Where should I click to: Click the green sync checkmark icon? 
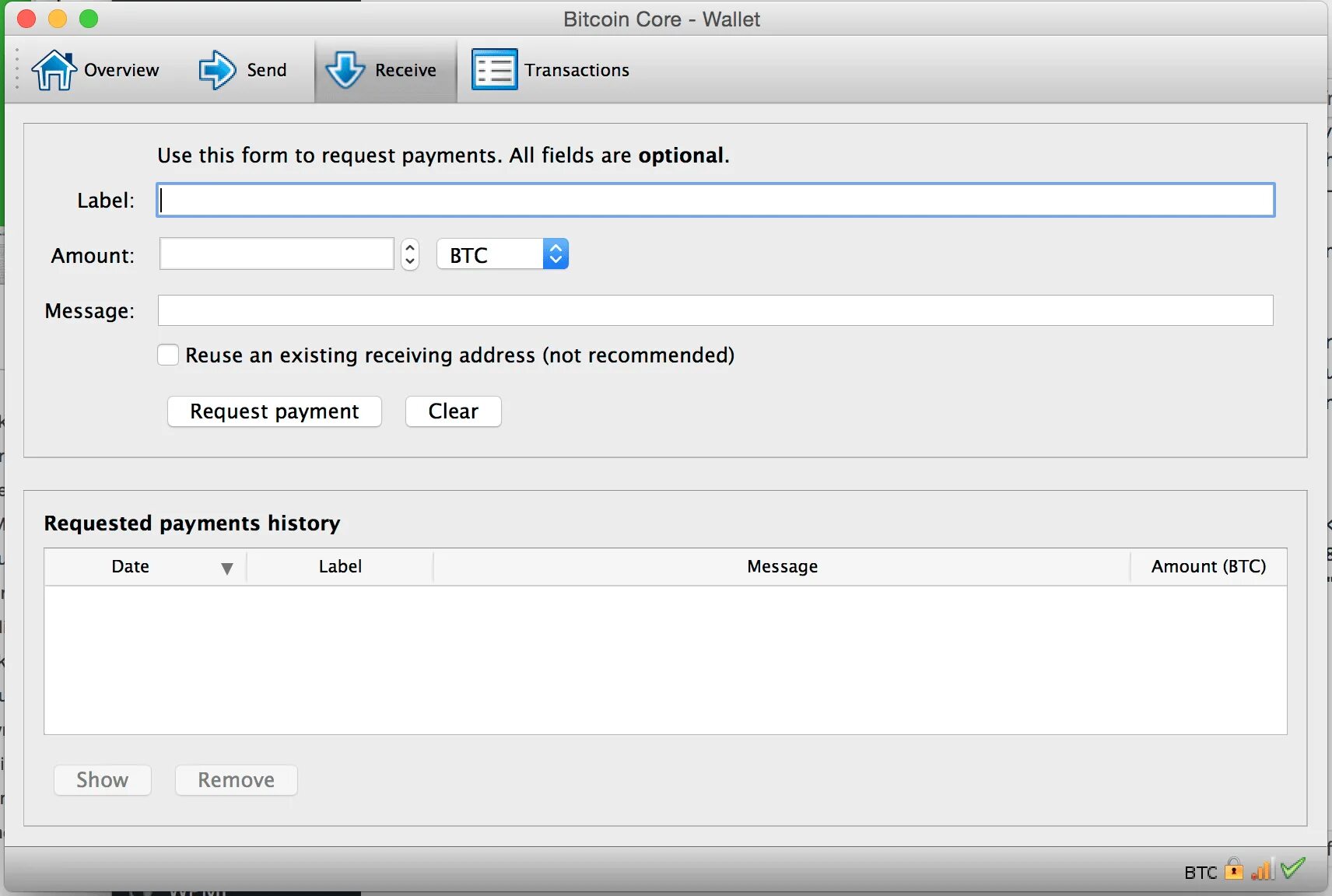[x=1292, y=868]
